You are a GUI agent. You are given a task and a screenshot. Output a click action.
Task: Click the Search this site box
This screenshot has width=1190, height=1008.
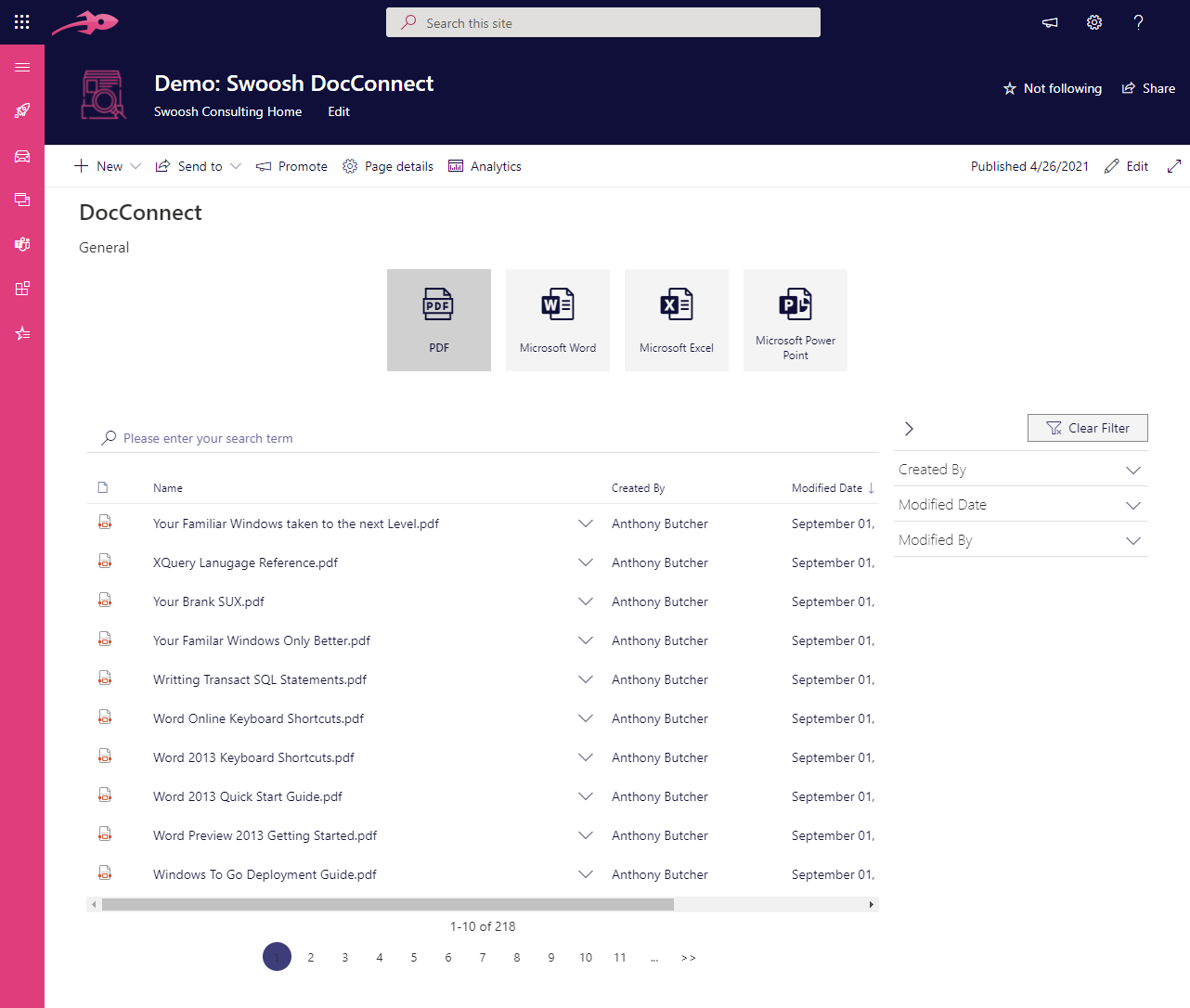coord(603,22)
